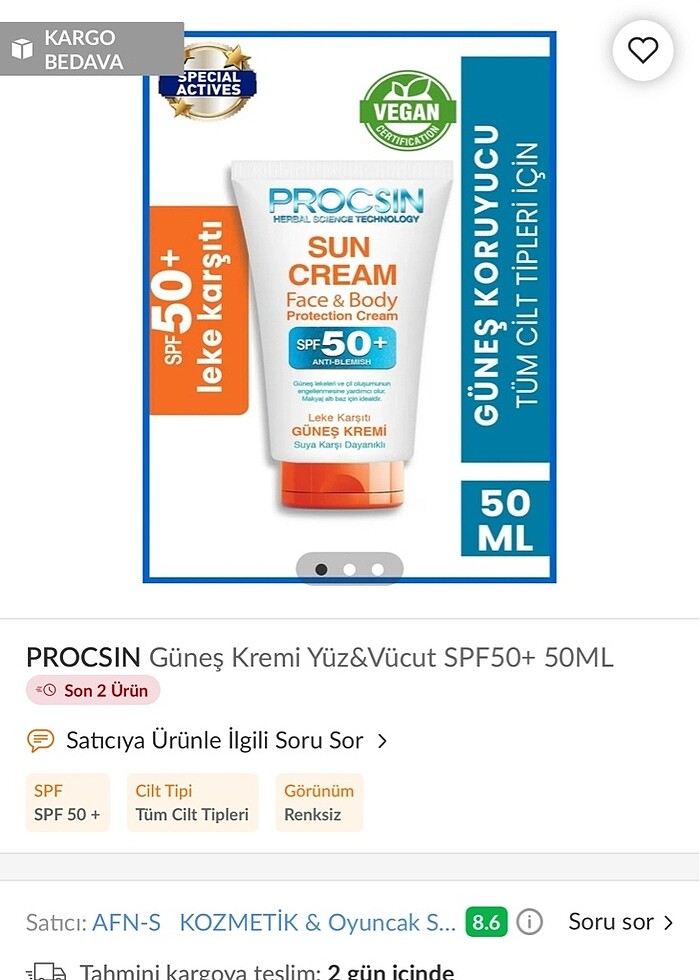Open the sun cream product image

[349, 308]
